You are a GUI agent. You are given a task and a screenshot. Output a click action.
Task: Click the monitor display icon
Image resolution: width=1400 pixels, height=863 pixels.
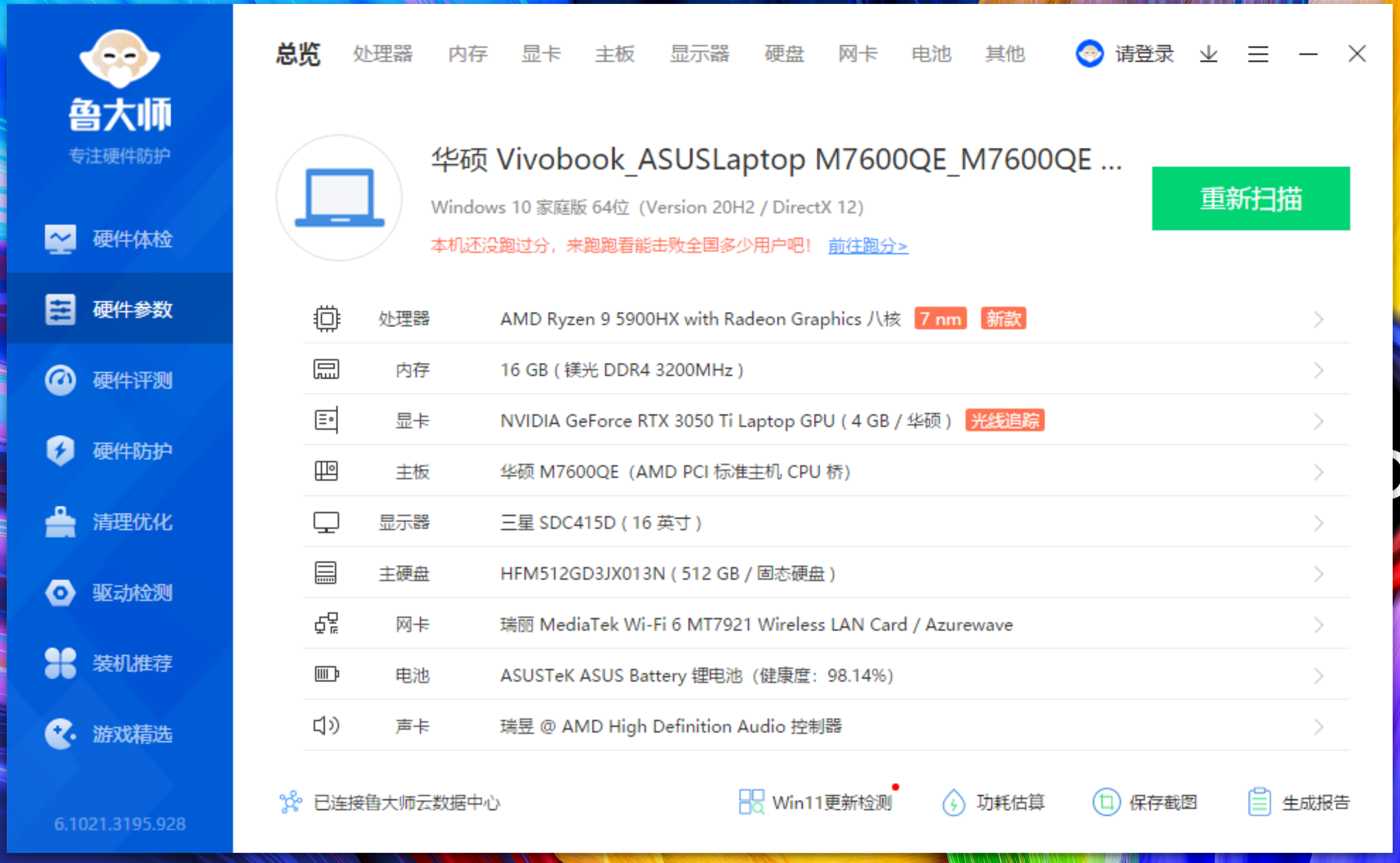pos(326,522)
